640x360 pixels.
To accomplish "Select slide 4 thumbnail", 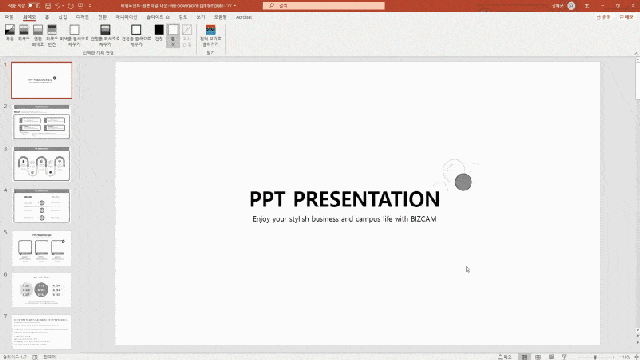I will coord(42,206).
